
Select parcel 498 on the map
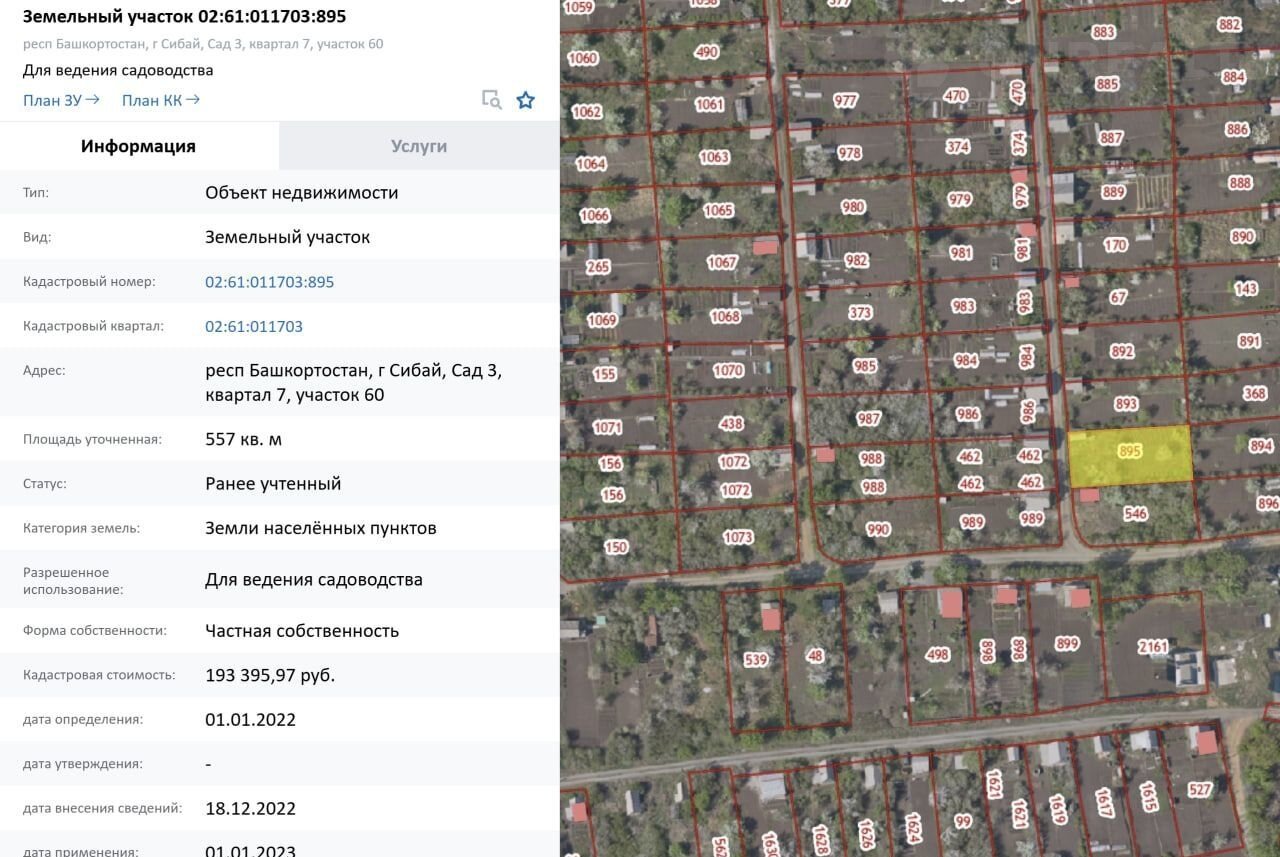(937, 655)
